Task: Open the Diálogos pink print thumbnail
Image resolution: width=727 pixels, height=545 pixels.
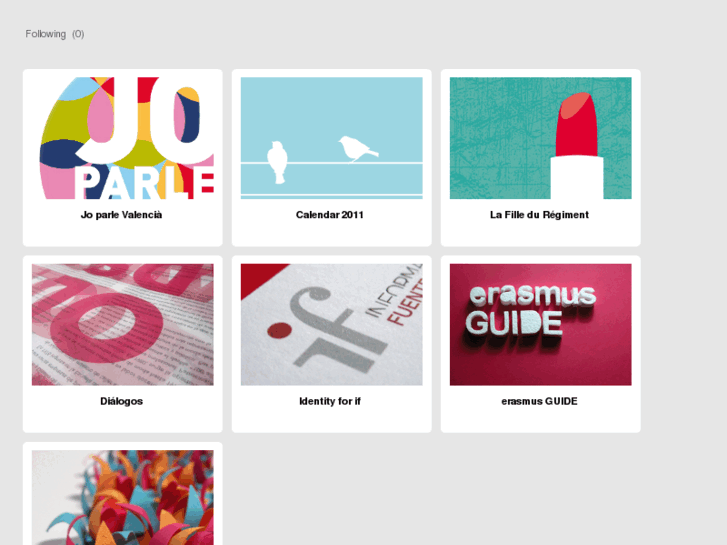Action: (x=122, y=325)
